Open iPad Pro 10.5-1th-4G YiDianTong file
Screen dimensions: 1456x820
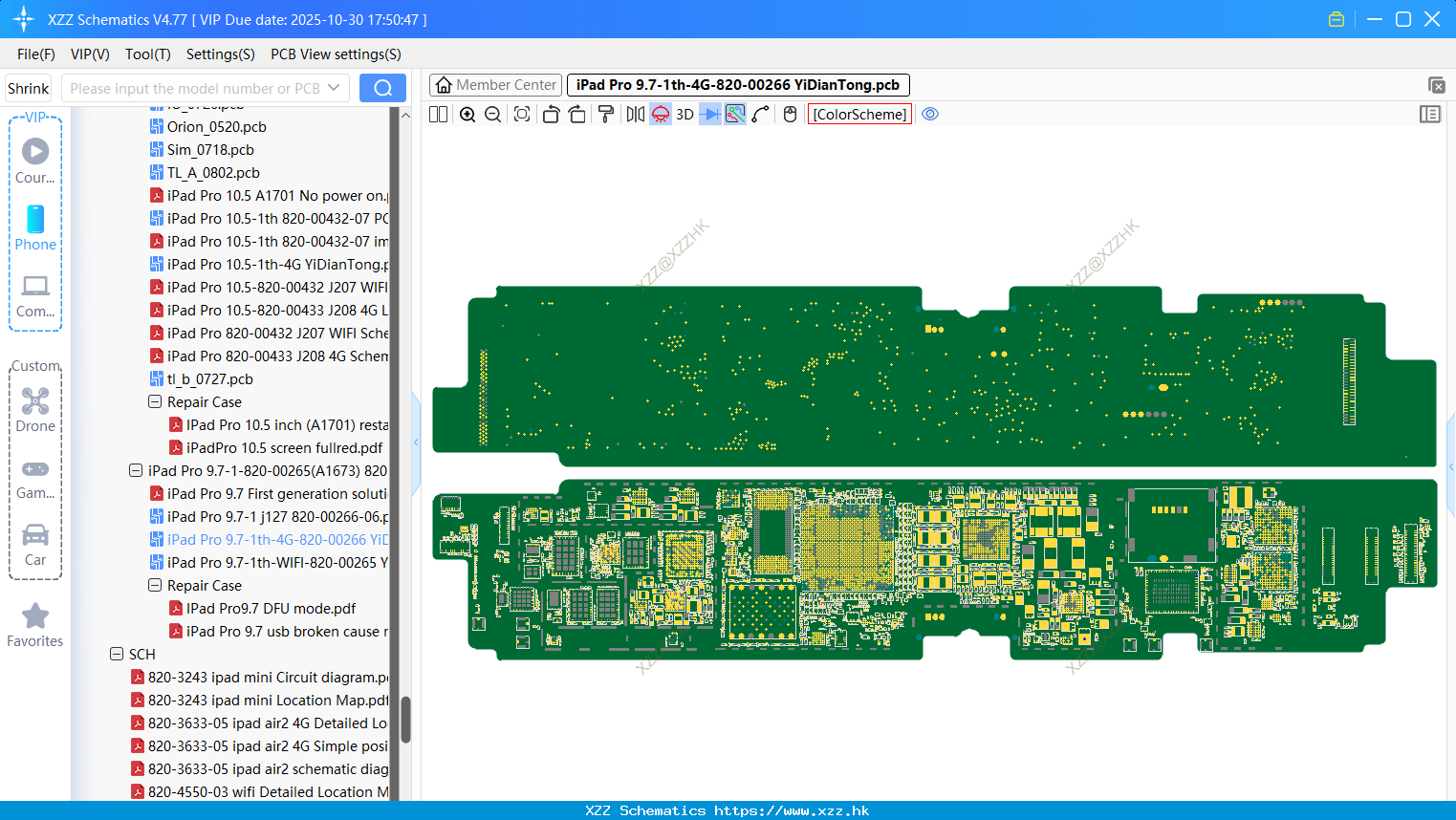(x=269, y=265)
